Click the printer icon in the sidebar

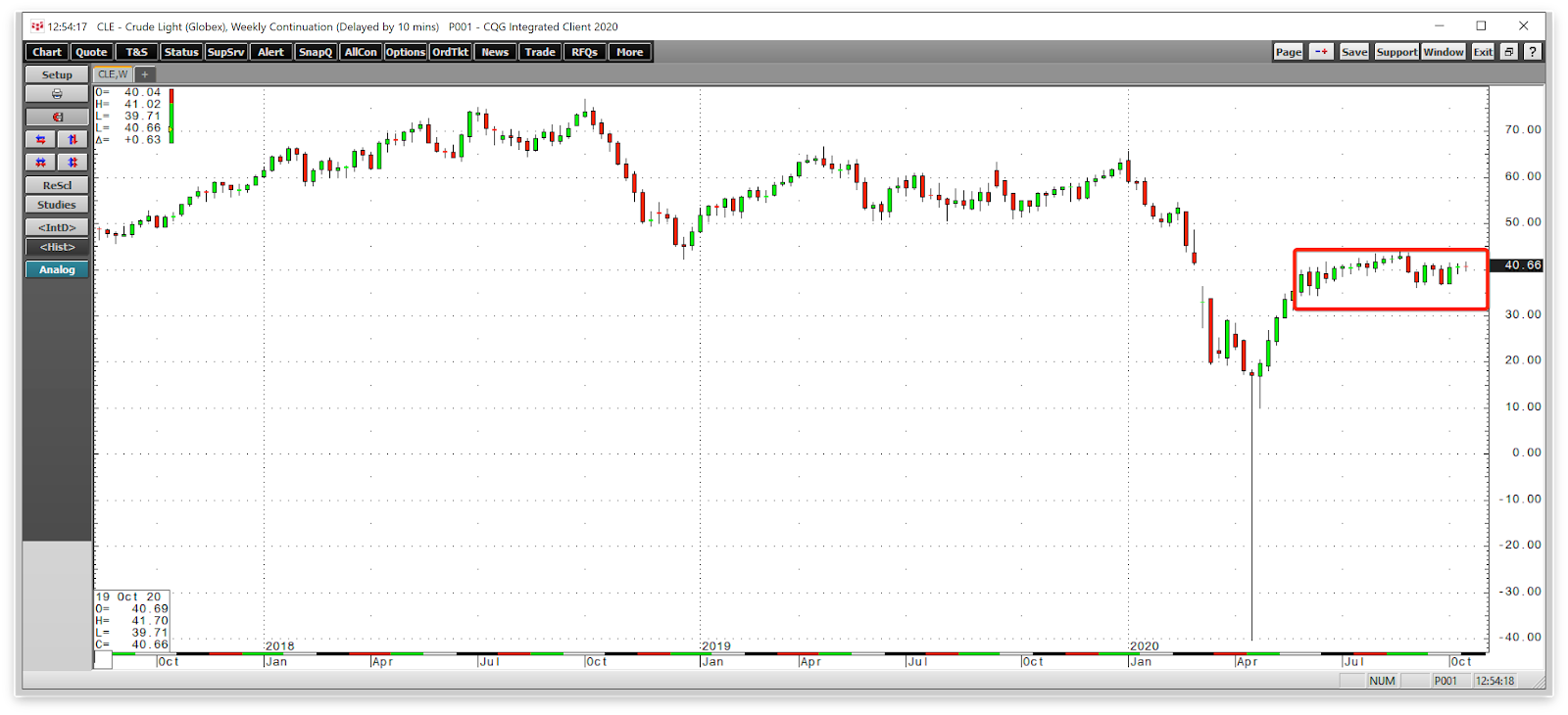tap(57, 94)
